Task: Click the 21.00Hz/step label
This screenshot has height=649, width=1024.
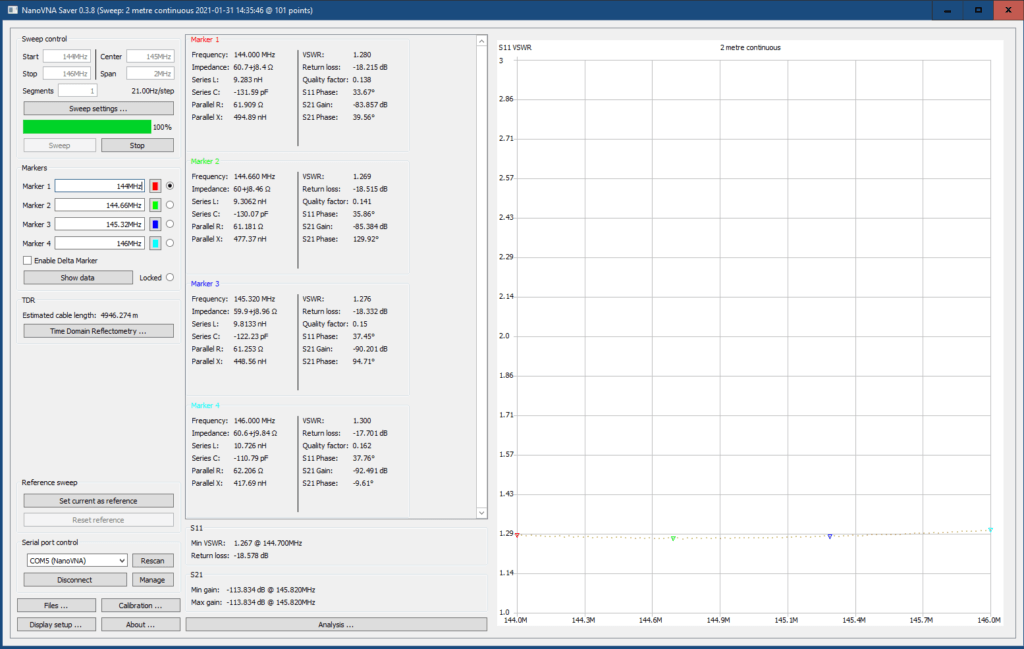Action: (x=153, y=91)
